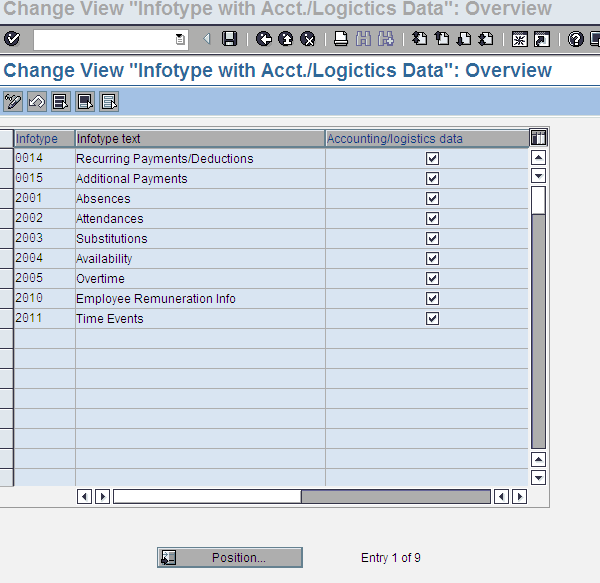Click the Time Events text cell
The image size is (600, 583).
(x=200, y=318)
